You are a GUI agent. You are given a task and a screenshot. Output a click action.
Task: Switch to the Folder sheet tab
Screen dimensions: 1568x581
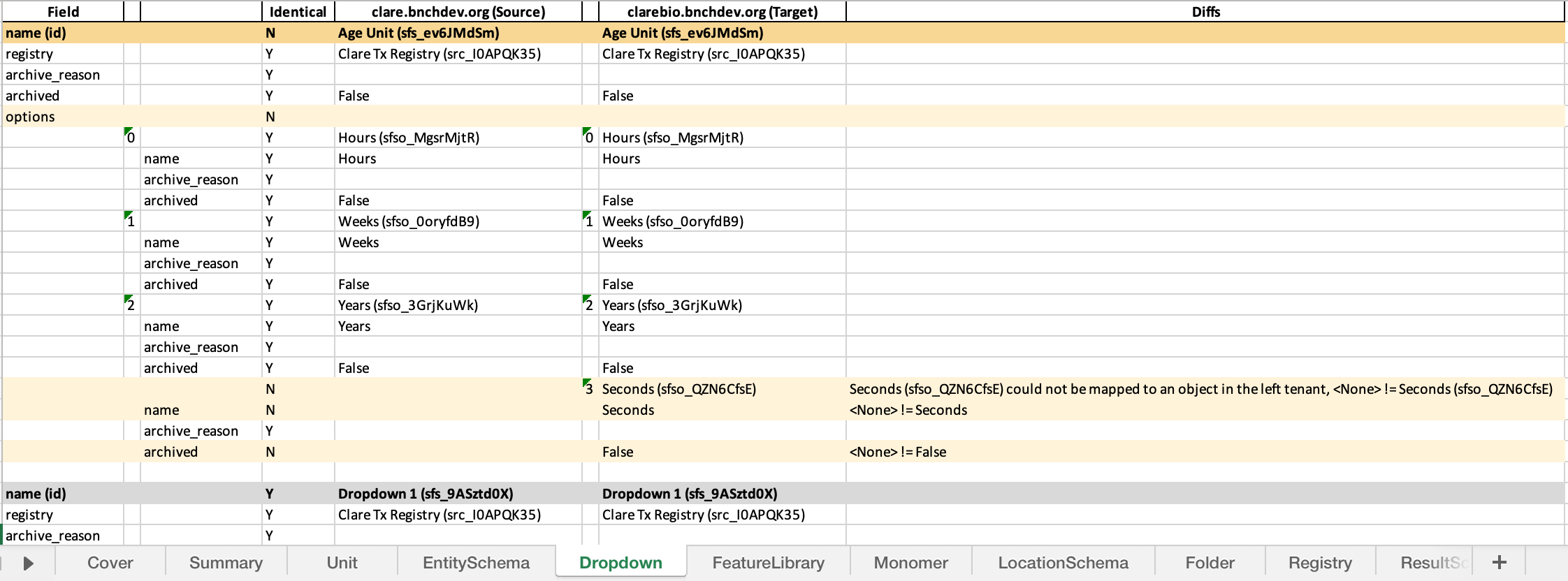coord(1210,563)
